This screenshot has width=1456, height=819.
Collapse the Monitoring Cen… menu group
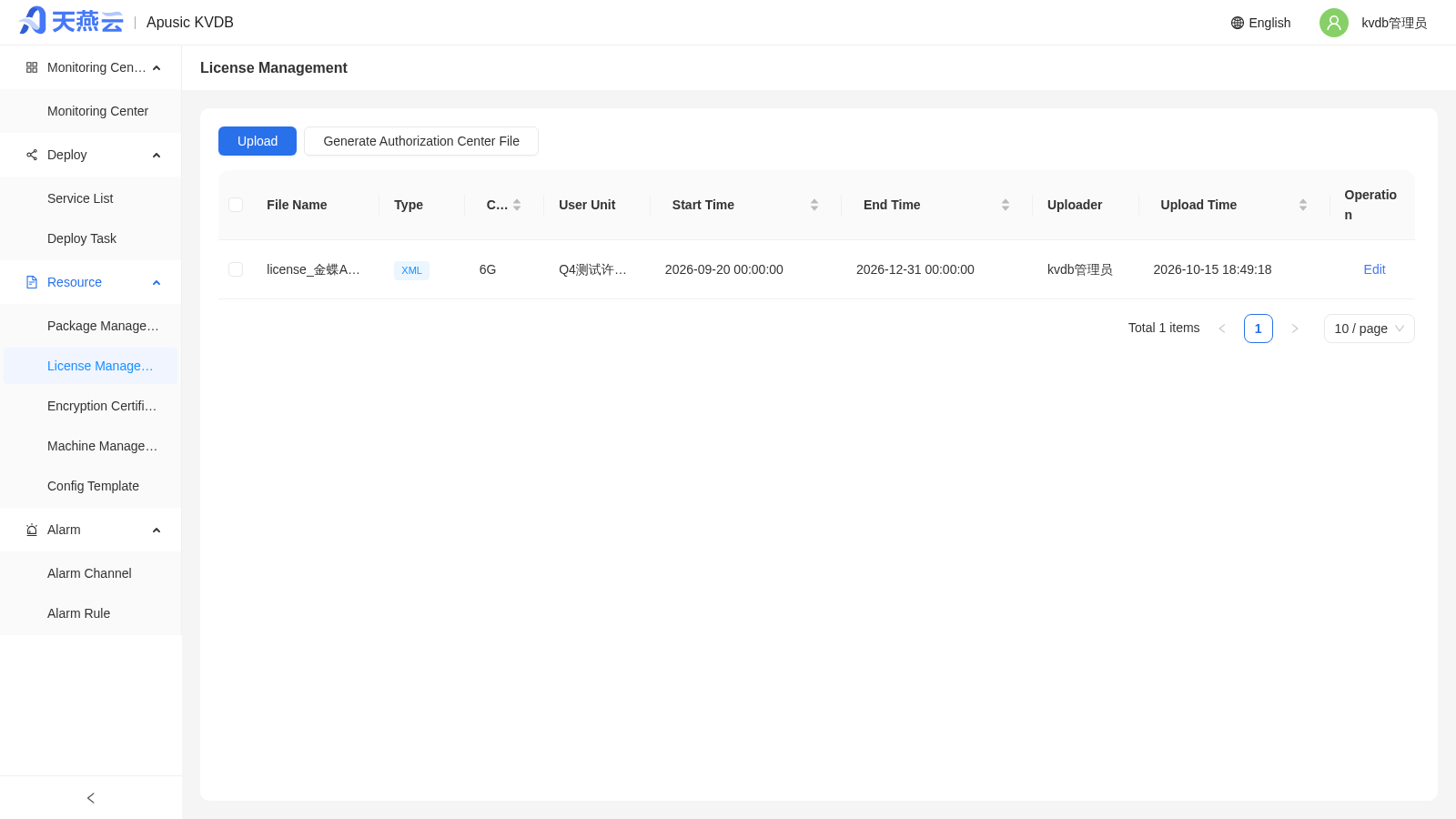point(157,67)
